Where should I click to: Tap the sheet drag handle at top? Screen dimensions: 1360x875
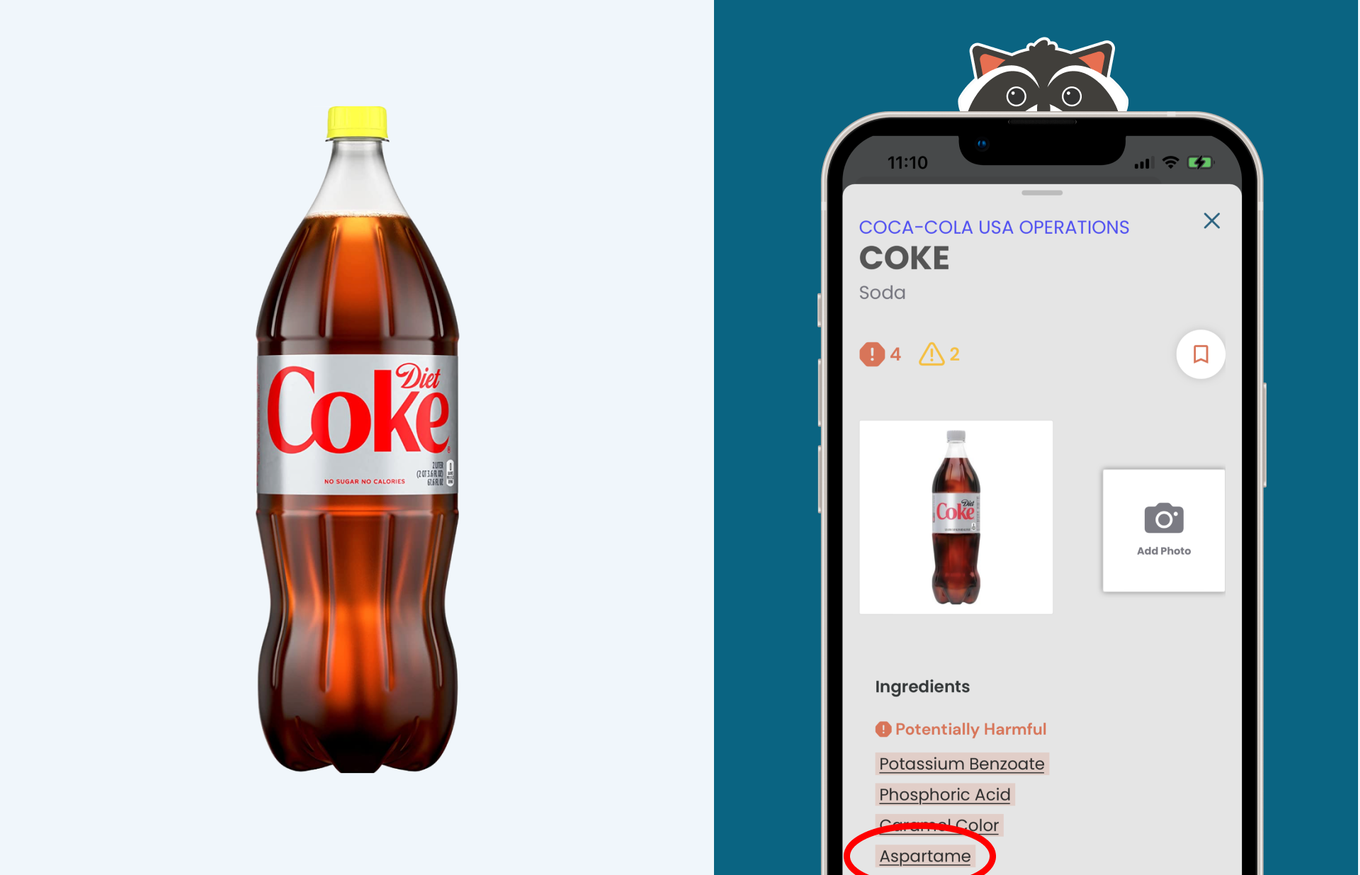(1042, 192)
